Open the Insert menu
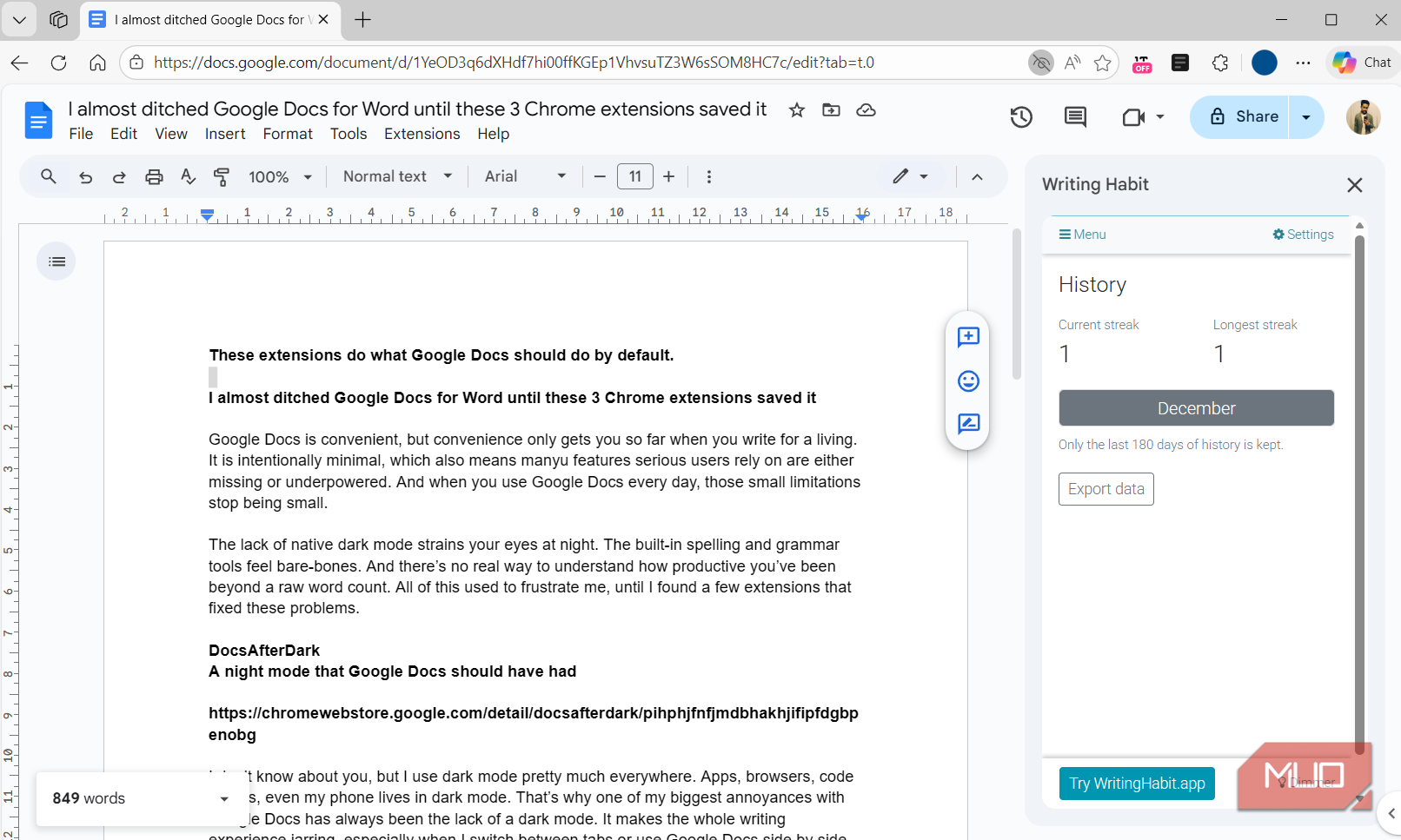Screen dimensions: 1401x840 pyautogui.click(x=225, y=134)
